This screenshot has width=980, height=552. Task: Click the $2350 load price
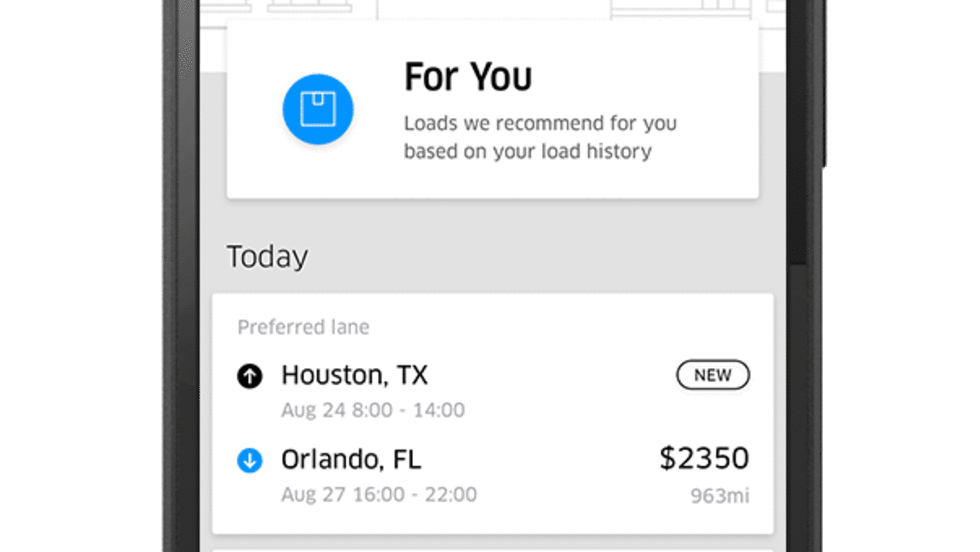coord(704,458)
